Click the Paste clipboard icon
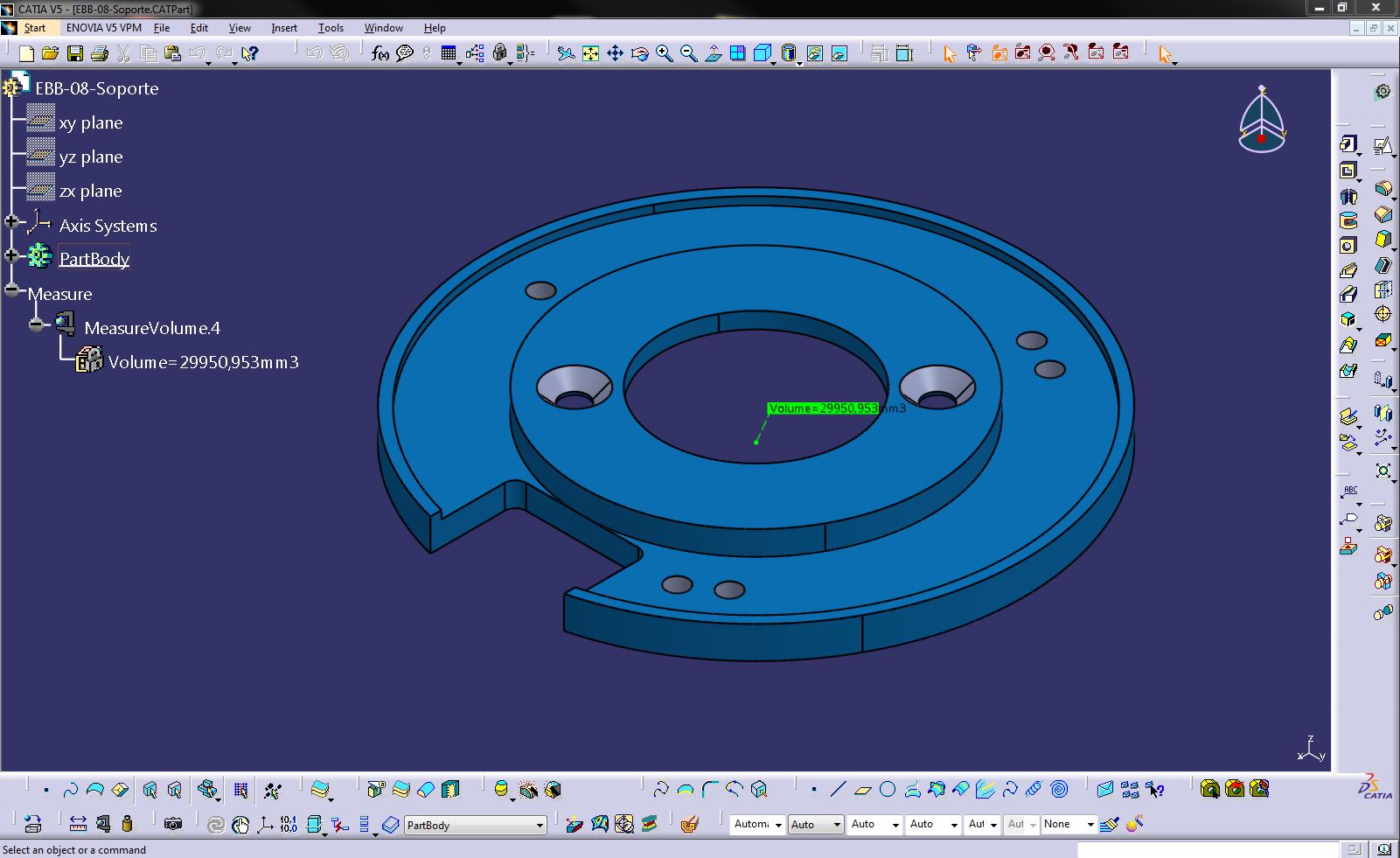 173,54
